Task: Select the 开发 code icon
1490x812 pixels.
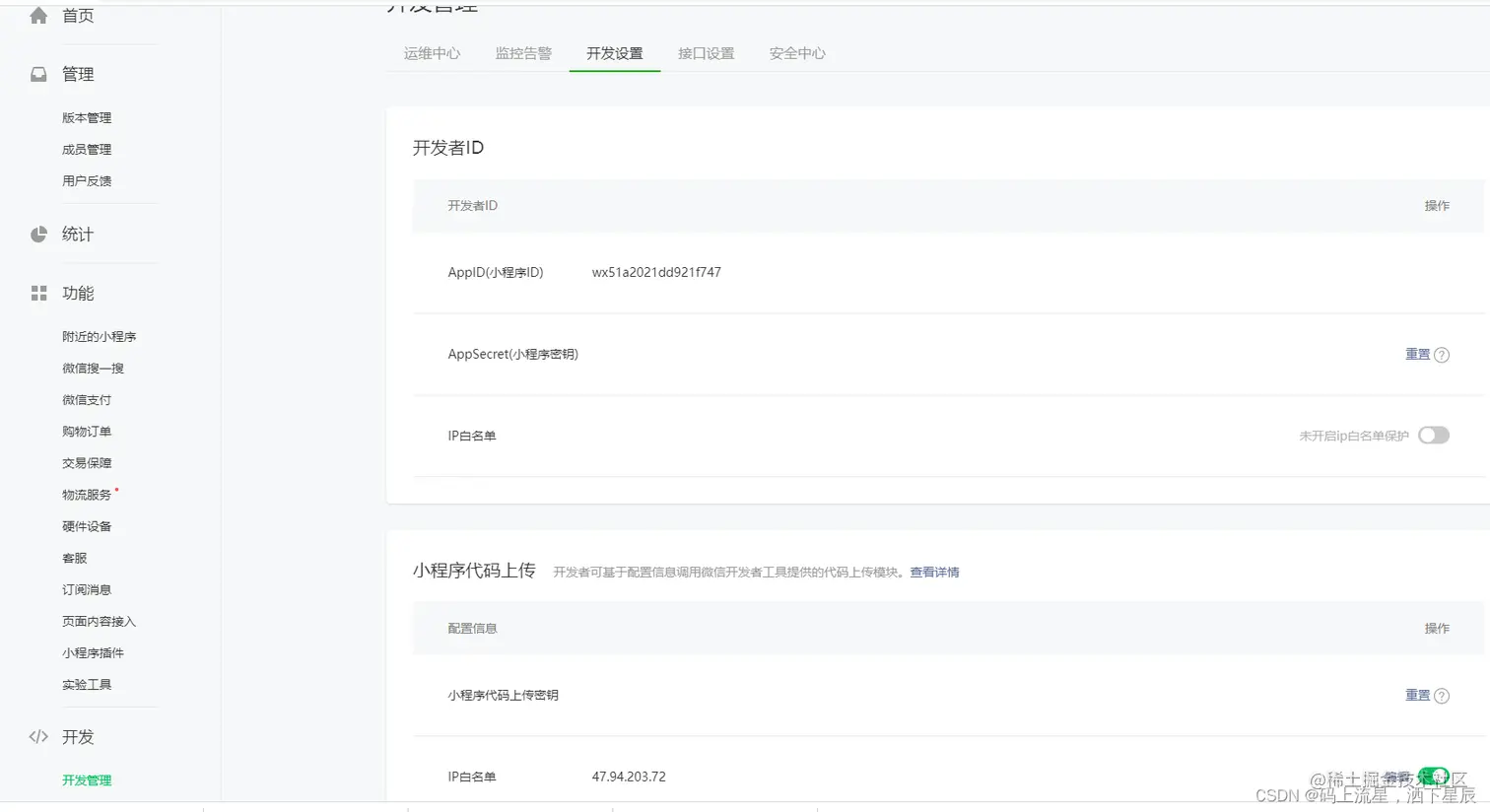Action: point(37,736)
